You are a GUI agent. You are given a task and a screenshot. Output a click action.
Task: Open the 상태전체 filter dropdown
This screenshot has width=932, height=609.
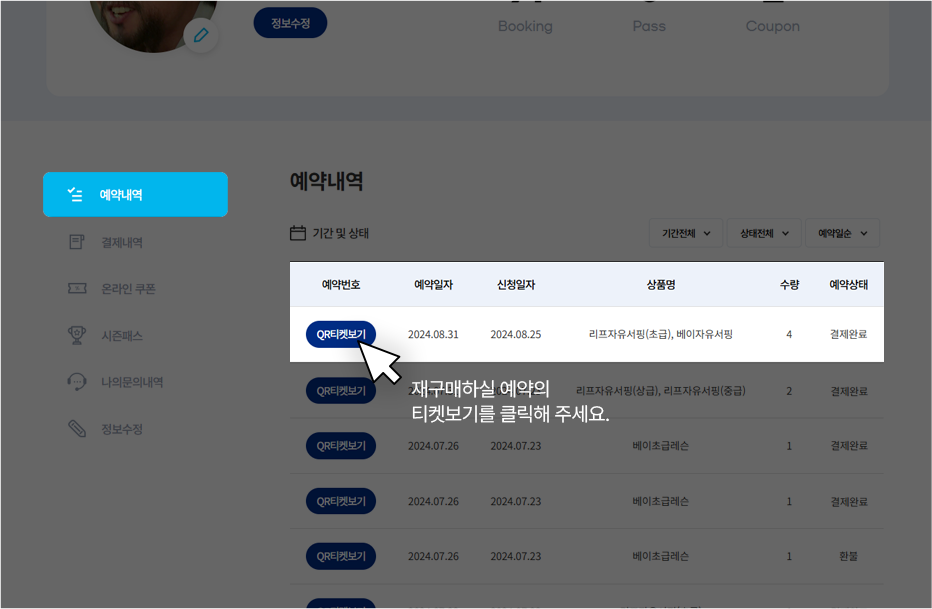coord(764,232)
